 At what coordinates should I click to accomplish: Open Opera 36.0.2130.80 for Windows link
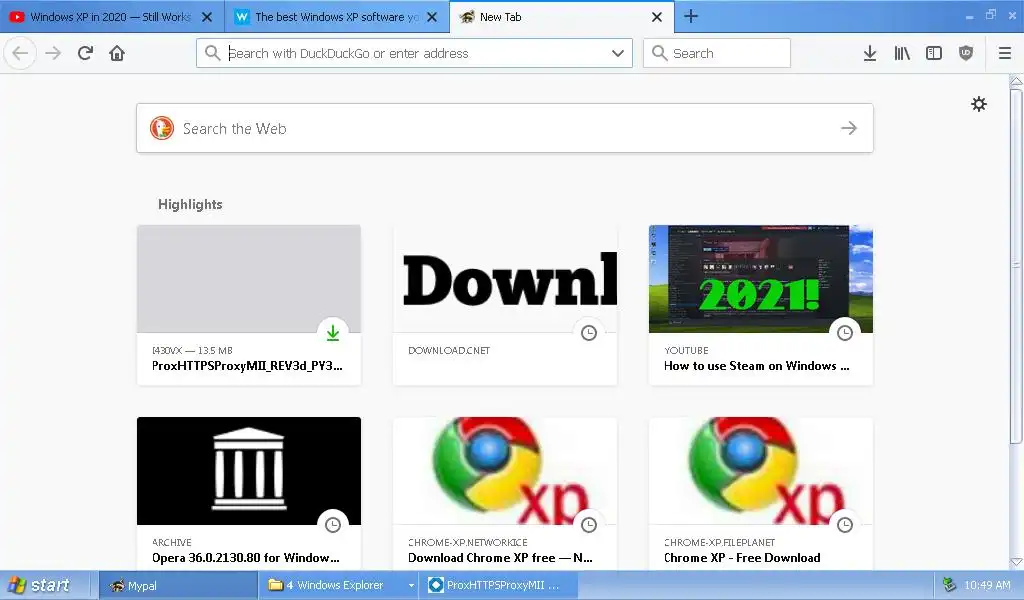[246, 558]
